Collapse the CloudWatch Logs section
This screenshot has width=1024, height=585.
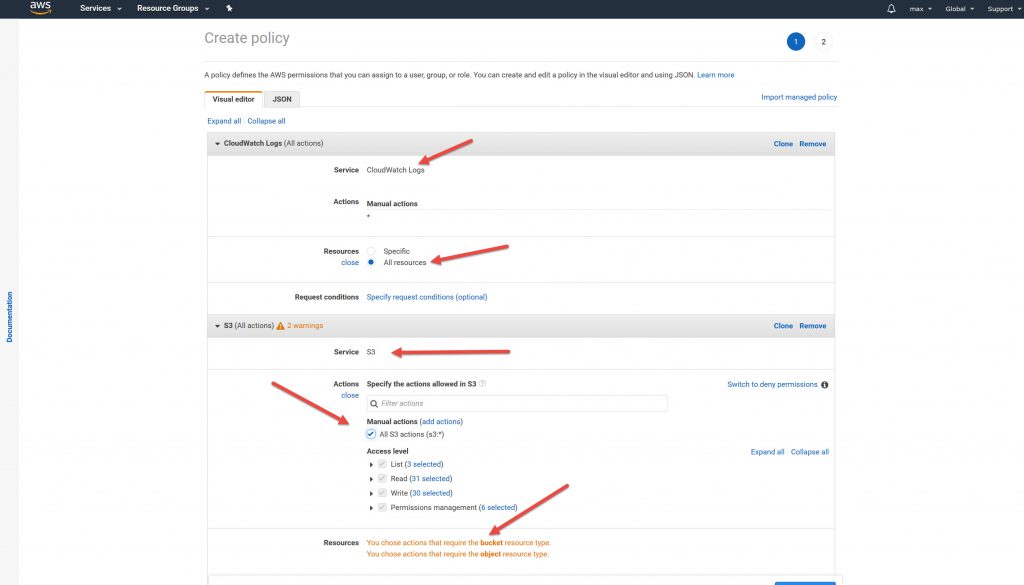pos(217,144)
